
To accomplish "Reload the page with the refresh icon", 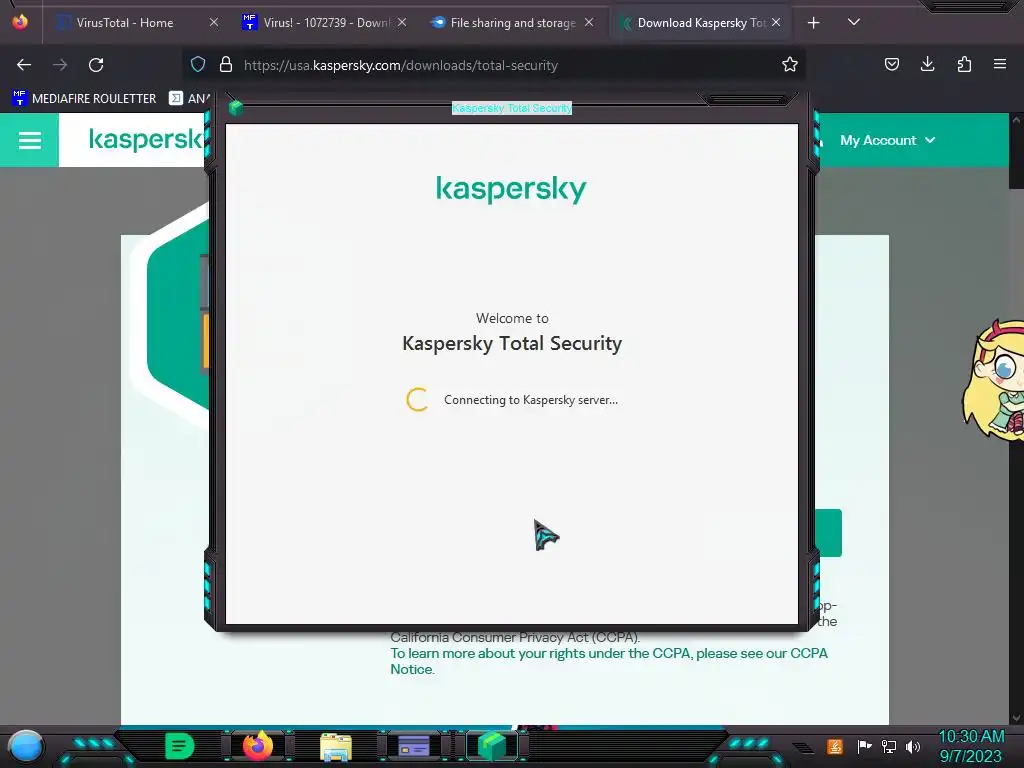I will (96, 65).
